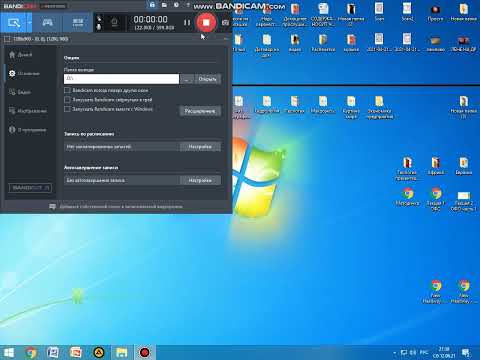Open File Explorer from the taskbar
The height and width of the screenshot is (360, 480).
[121, 353]
